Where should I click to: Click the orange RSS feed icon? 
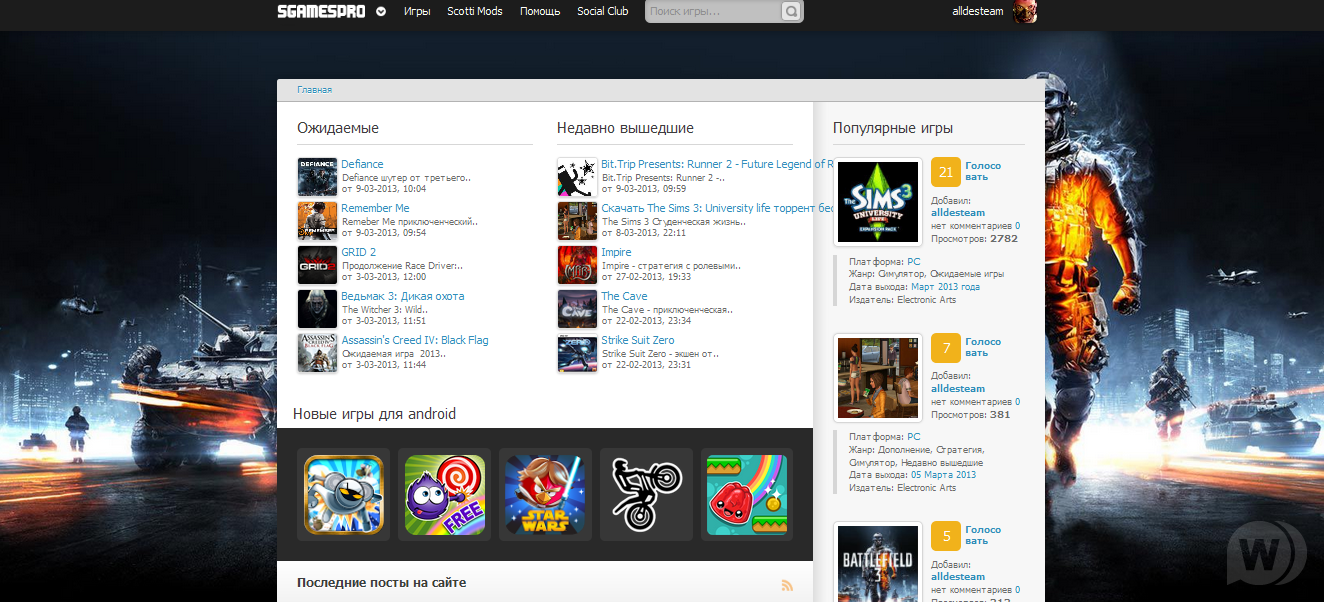coord(788,585)
